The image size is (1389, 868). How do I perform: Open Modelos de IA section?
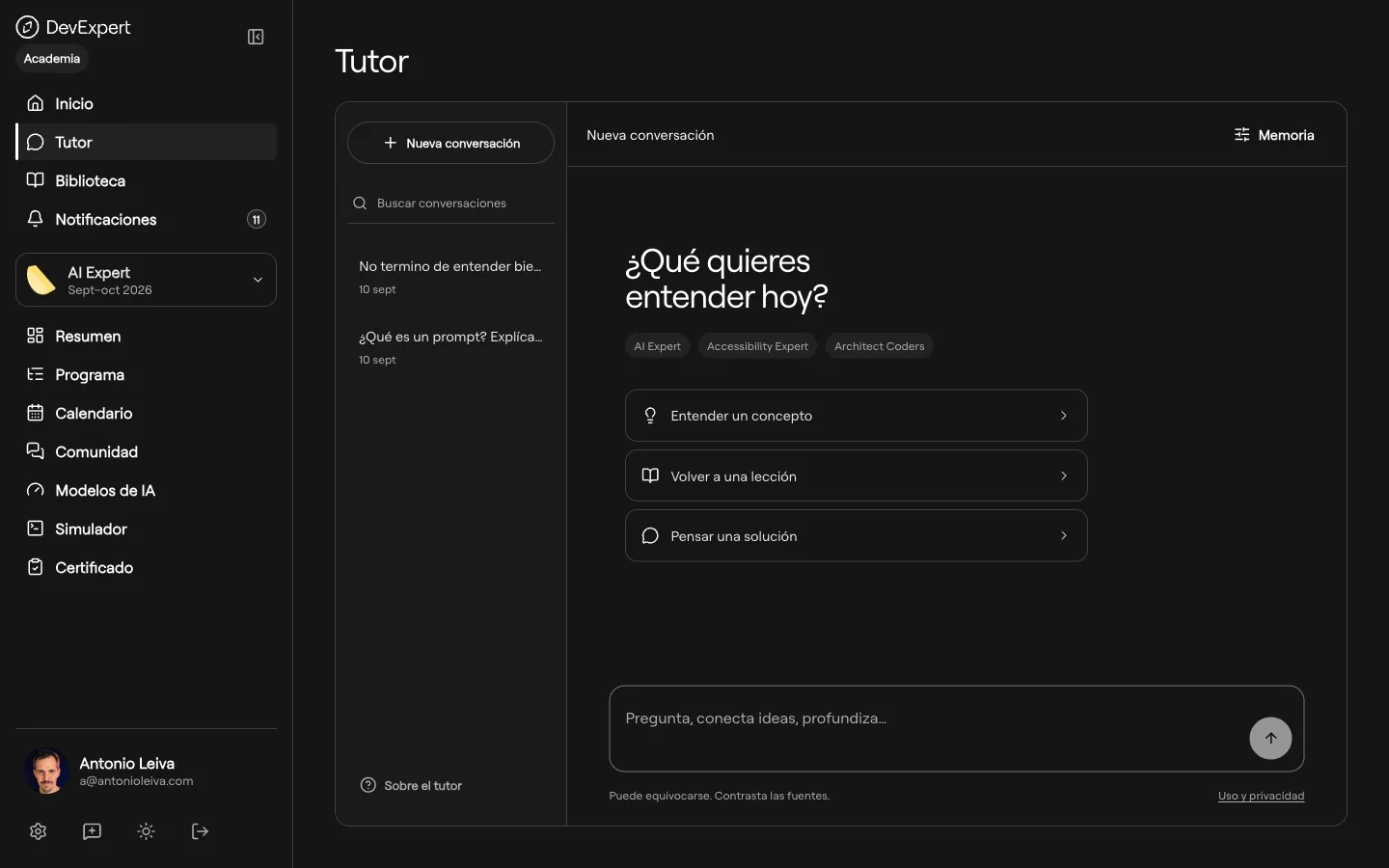point(147,490)
